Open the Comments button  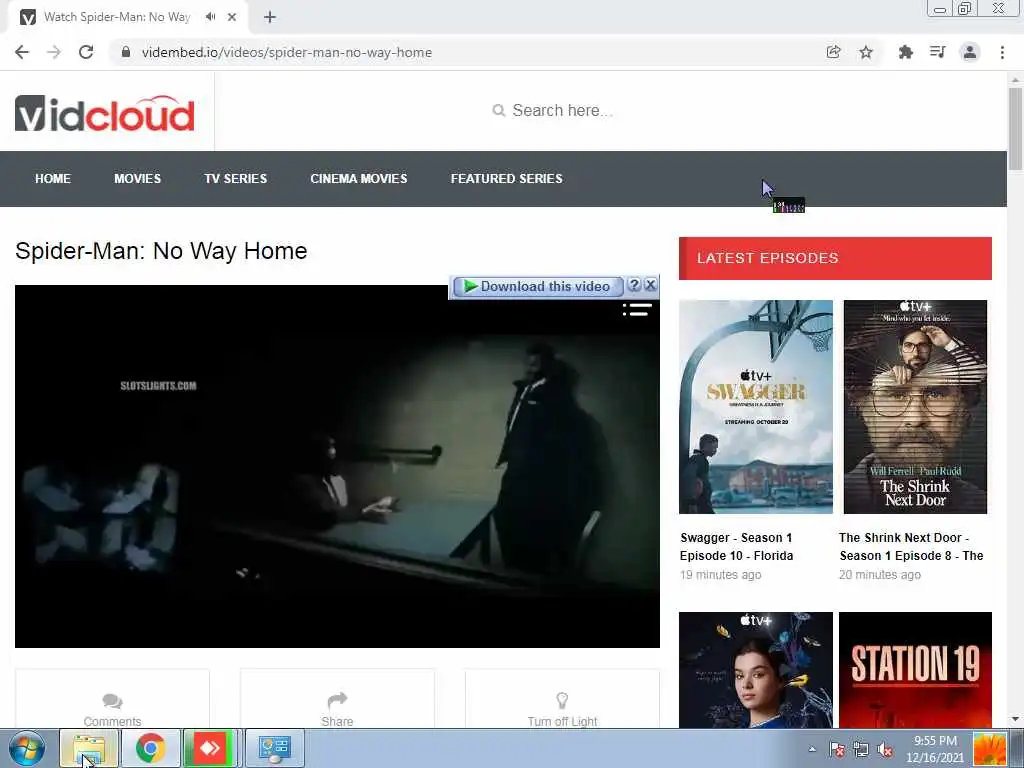coord(112,699)
